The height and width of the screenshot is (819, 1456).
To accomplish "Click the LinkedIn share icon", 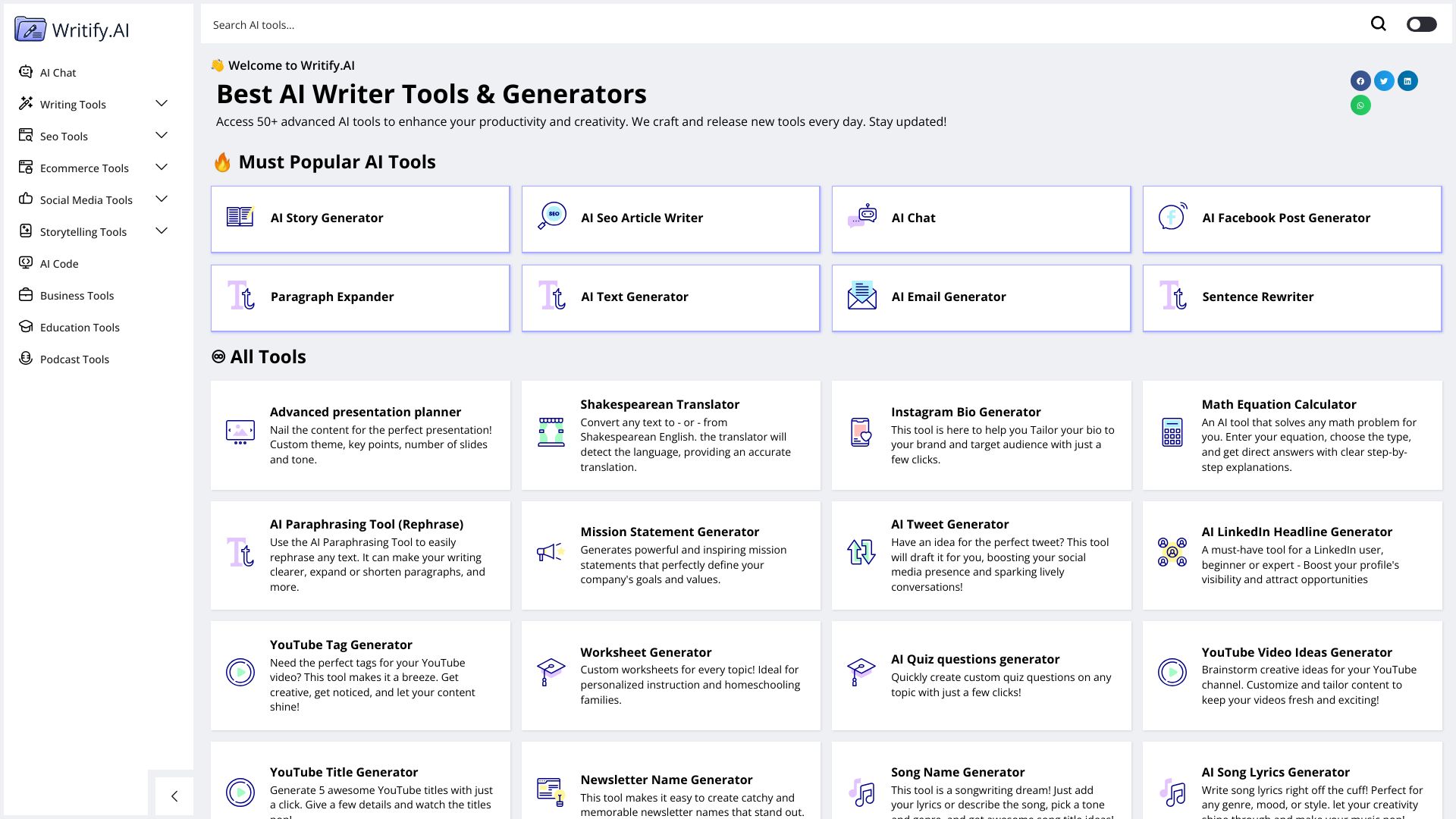I will tap(1408, 81).
